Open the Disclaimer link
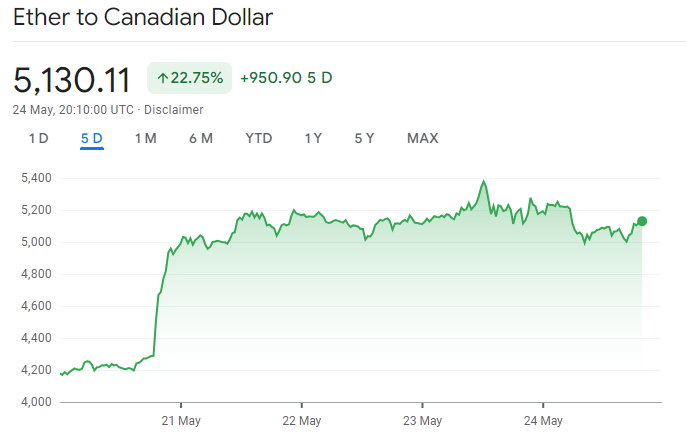 (x=174, y=109)
